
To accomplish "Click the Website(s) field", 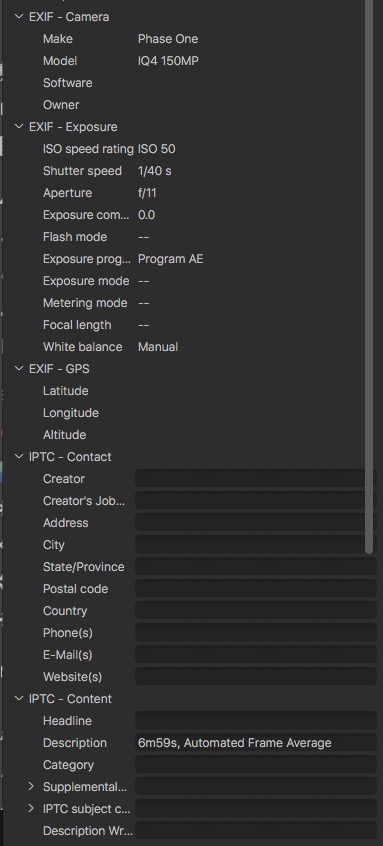I will coord(256,677).
